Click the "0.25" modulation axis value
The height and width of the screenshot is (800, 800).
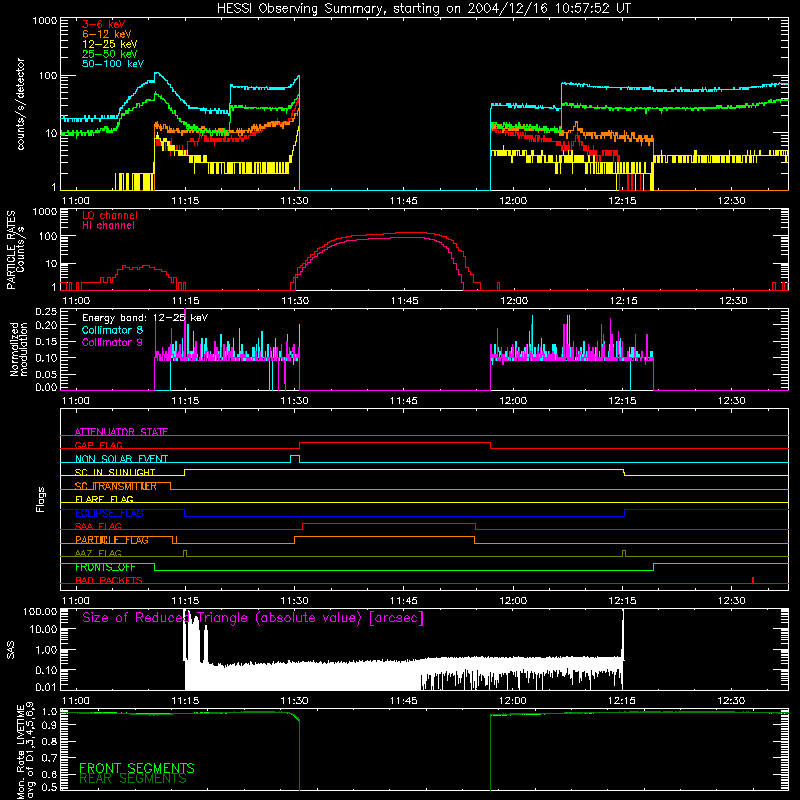pos(46,312)
